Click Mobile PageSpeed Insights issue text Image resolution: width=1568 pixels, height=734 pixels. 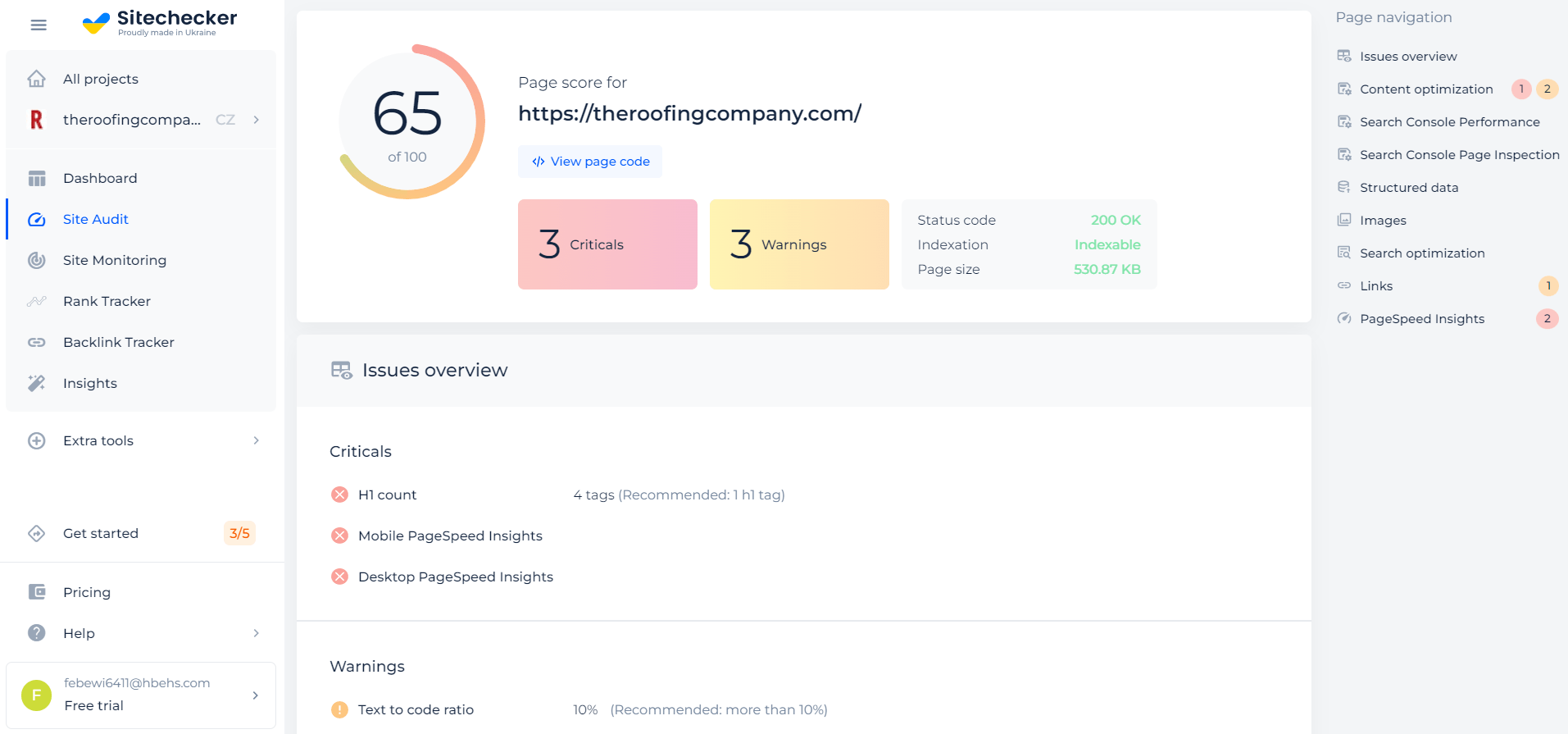pyautogui.click(x=450, y=536)
